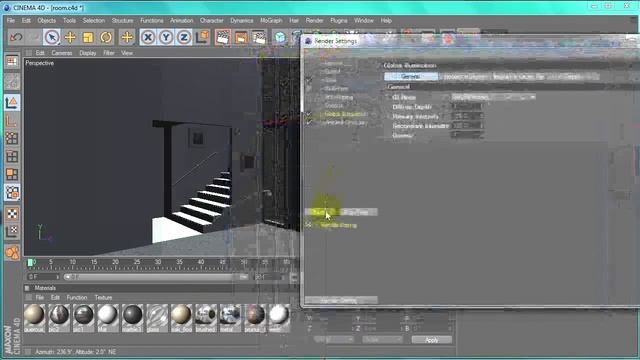640x360 pixels.
Task: Click the Render View clapperboard icon
Action: pos(223,38)
